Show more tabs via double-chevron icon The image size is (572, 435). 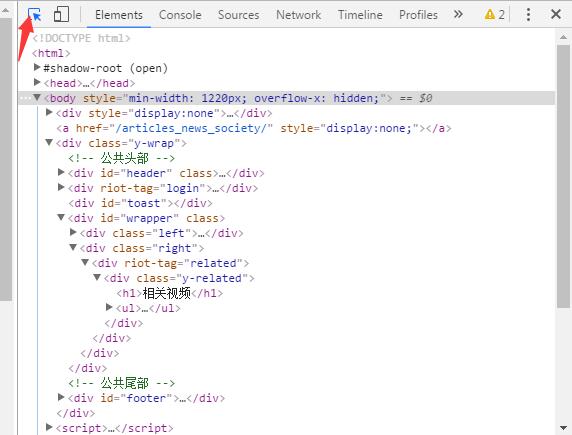458,15
